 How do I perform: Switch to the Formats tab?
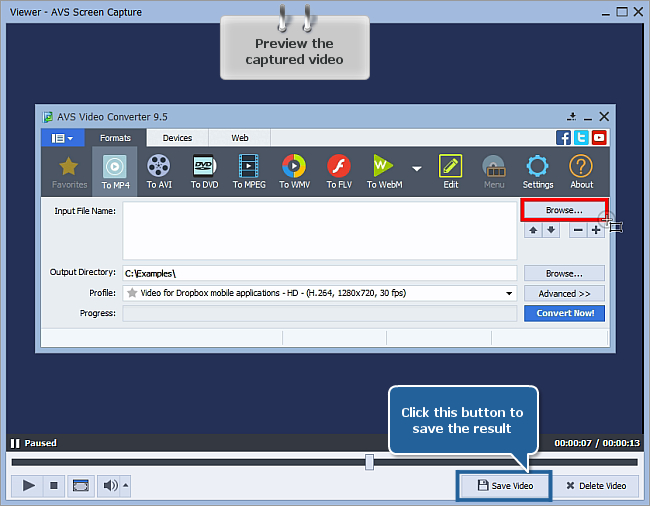pos(115,138)
